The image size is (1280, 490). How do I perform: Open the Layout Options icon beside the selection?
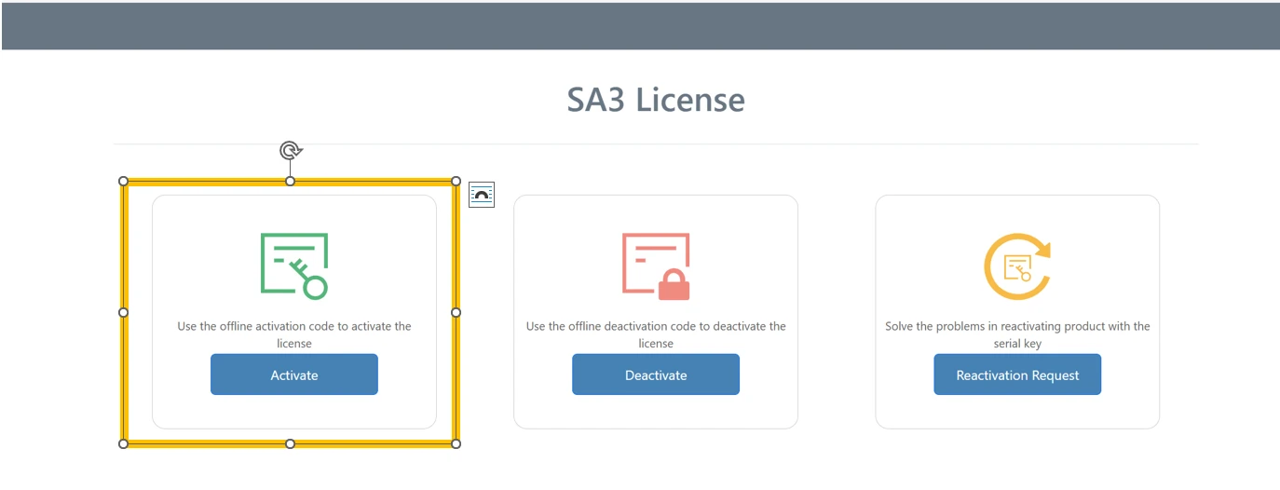tap(481, 194)
